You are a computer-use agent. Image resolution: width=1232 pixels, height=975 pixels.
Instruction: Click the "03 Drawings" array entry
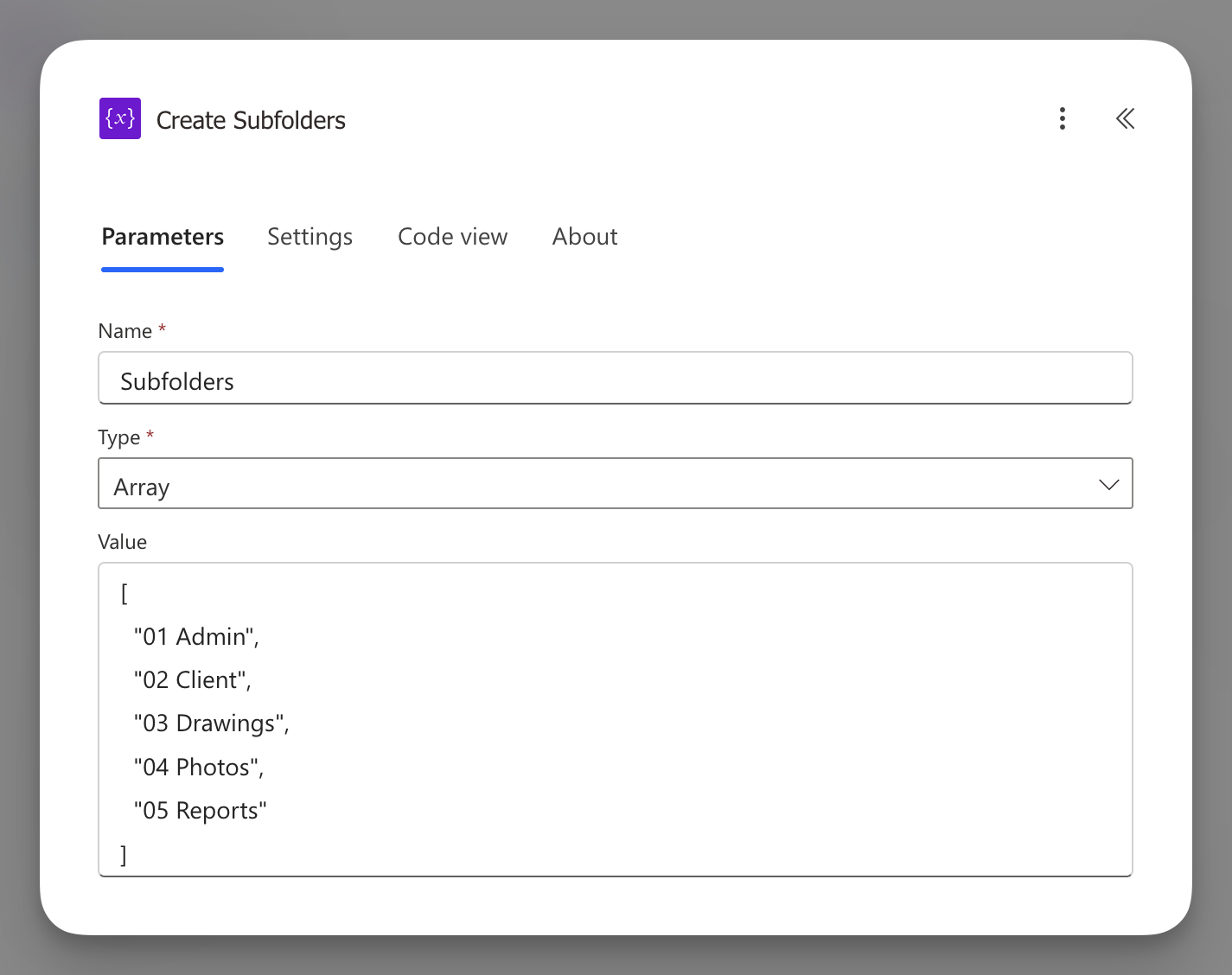pyautogui.click(x=211, y=723)
